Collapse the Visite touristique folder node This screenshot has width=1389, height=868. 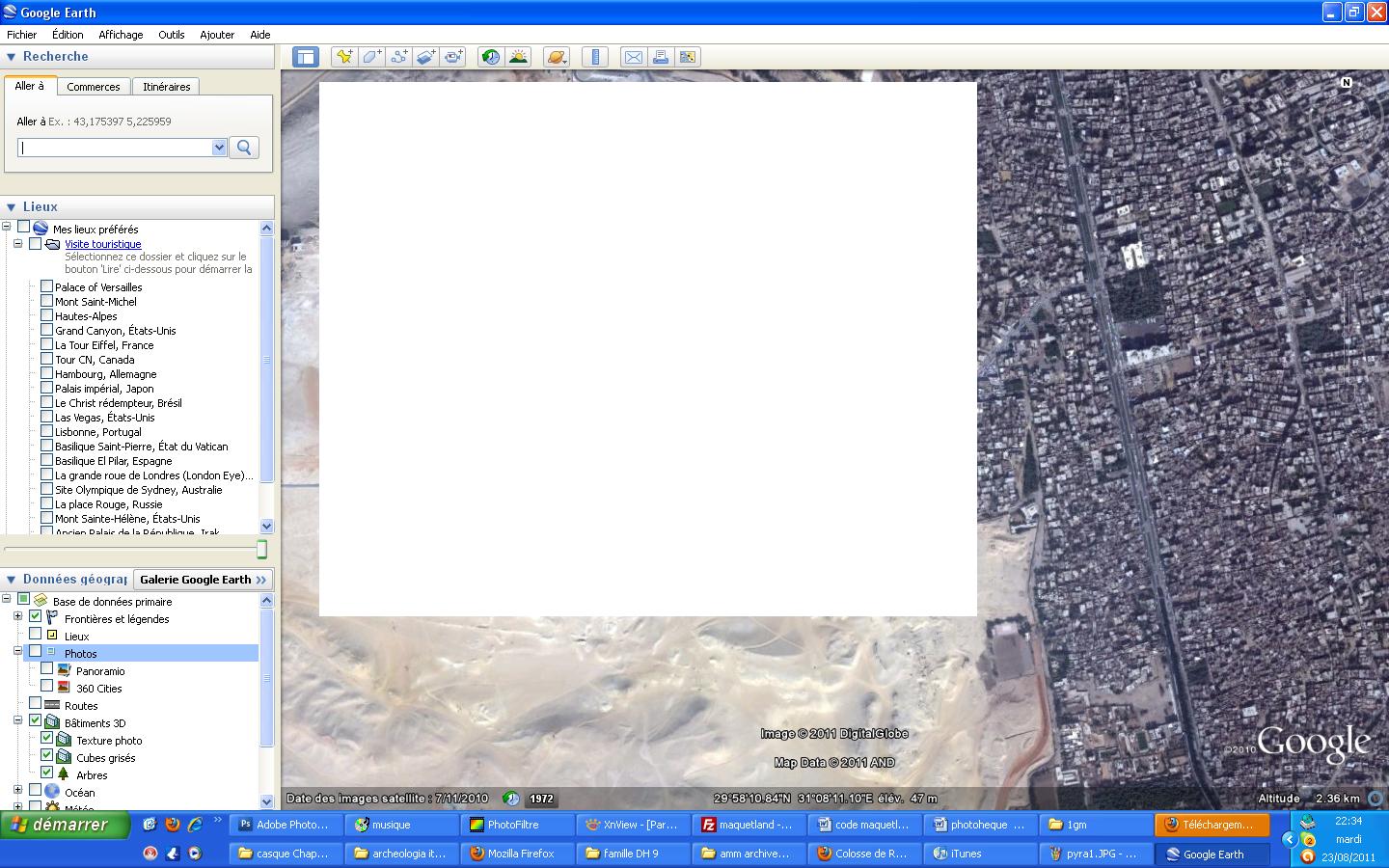point(17,244)
